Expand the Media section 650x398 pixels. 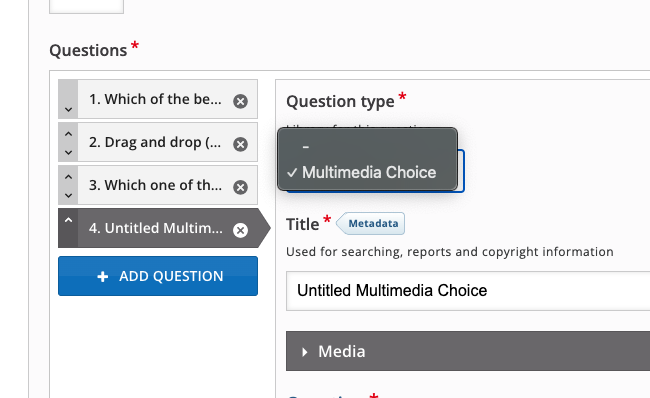tap(468, 351)
